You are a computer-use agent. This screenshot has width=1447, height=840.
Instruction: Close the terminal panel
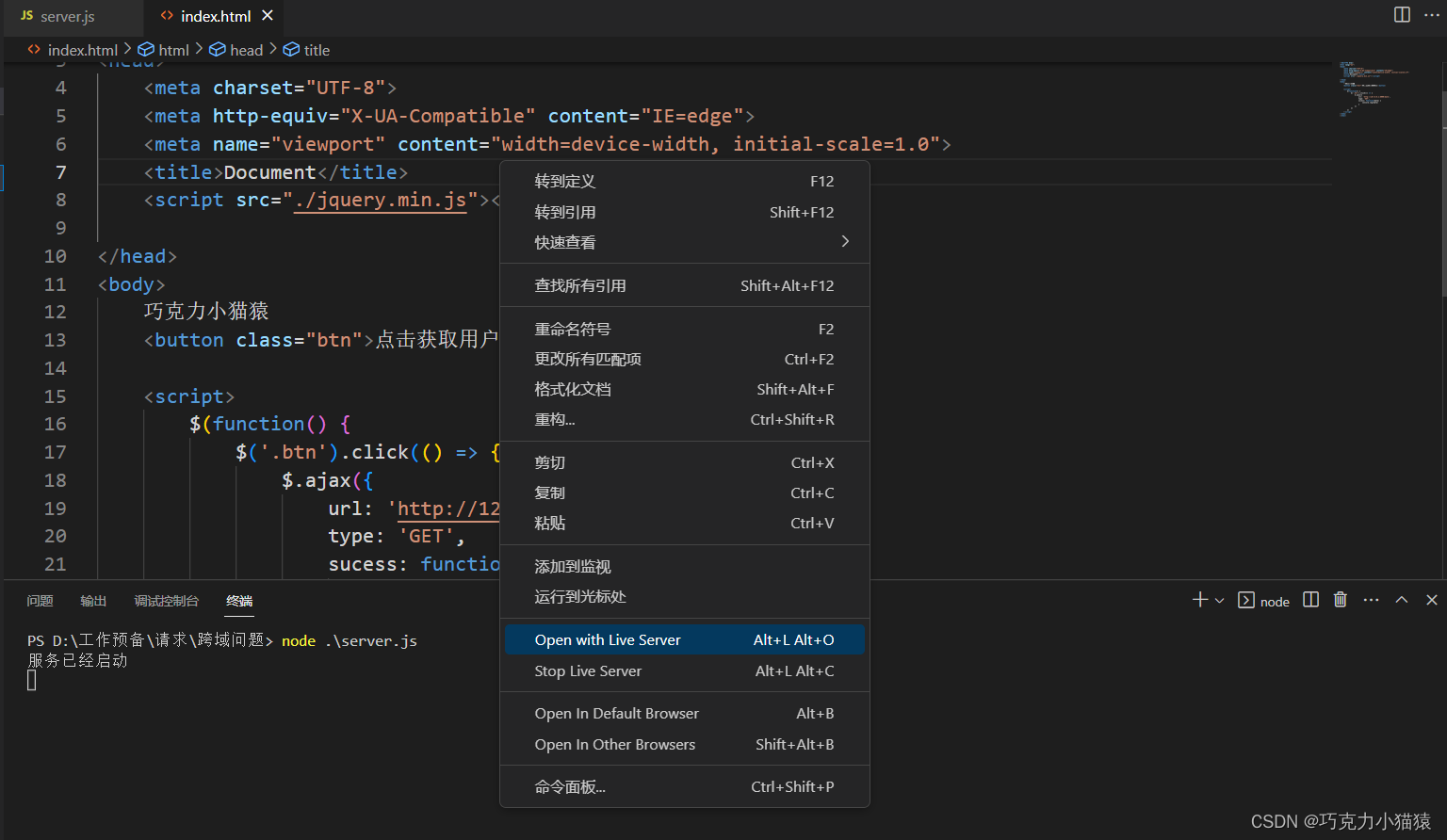click(x=1432, y=600)
